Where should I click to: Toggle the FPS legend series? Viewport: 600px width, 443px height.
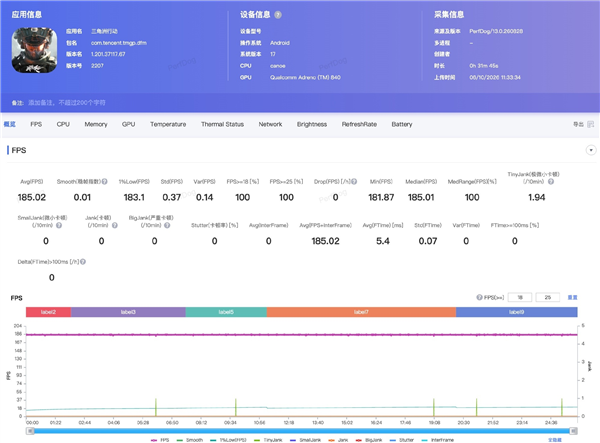pos(160,440)
